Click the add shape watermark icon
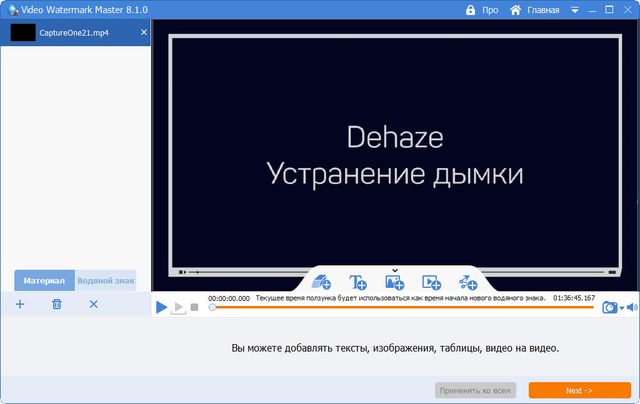640x404 pixels. coord(467,283)
